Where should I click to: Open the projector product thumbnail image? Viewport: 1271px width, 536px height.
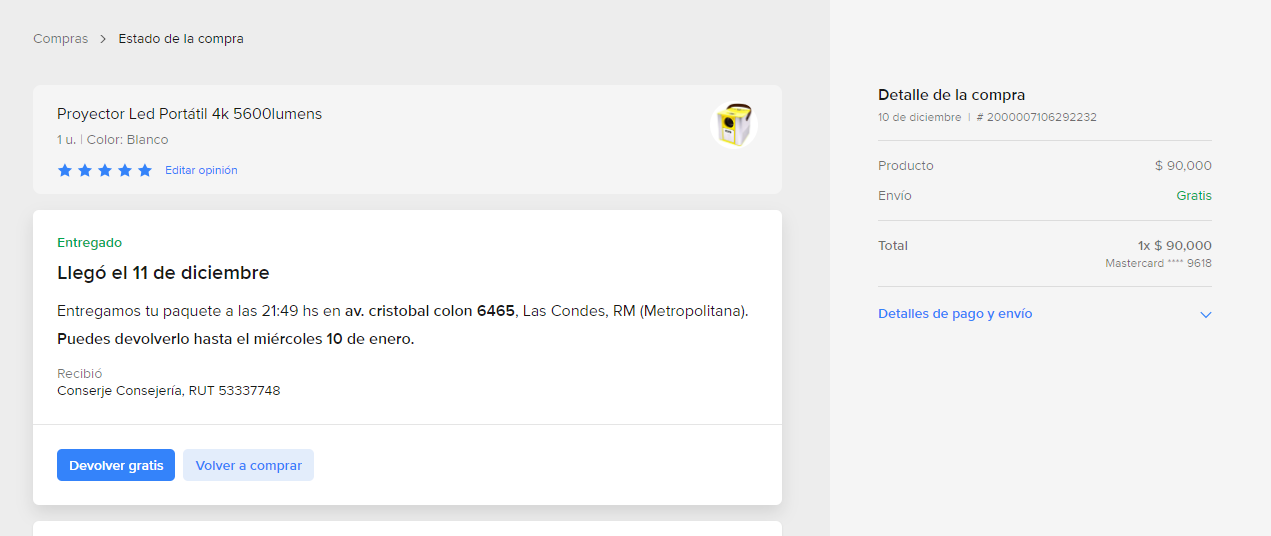(x=734, y=126)
